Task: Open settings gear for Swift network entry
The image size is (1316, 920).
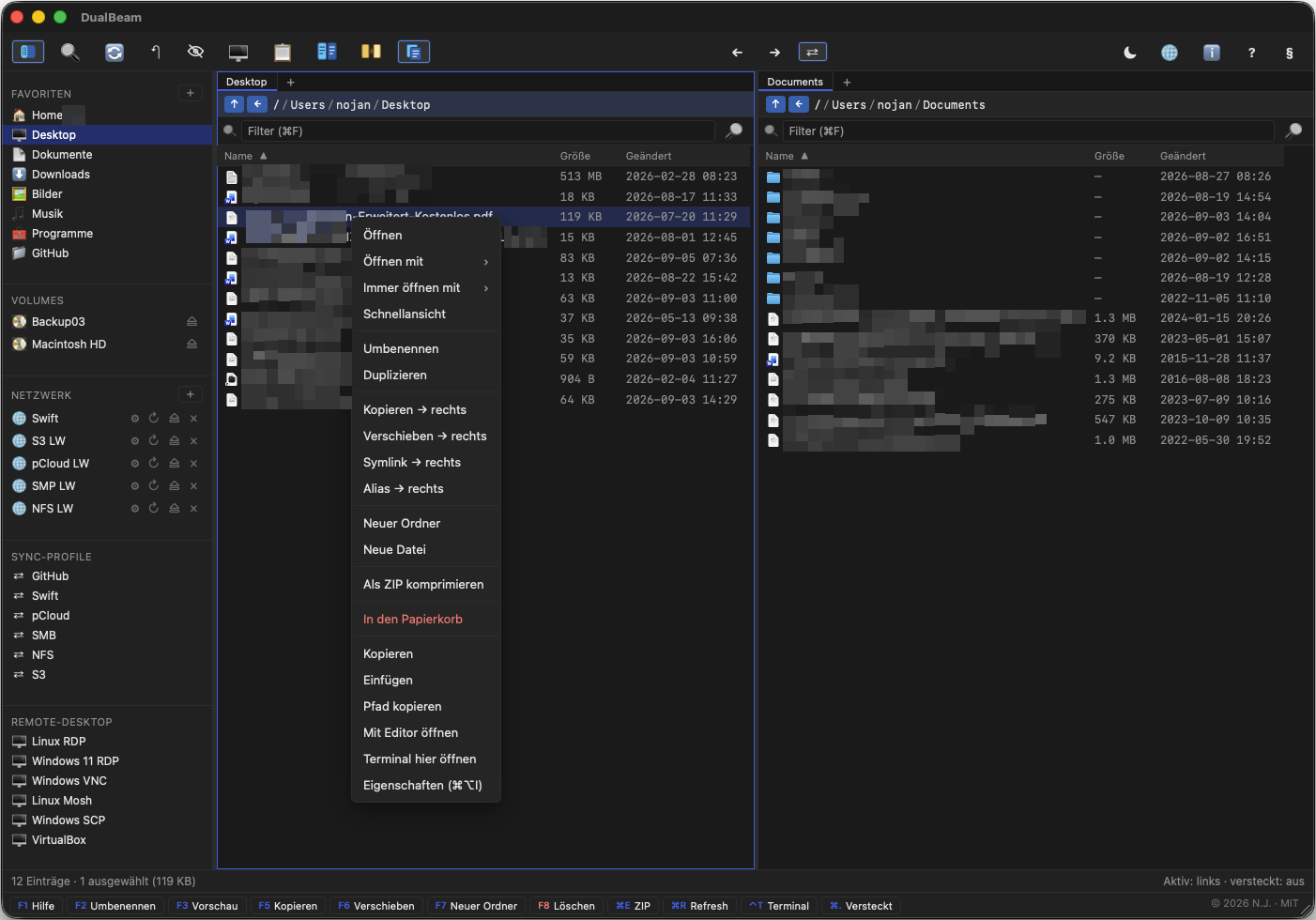Action: [135, 419]
